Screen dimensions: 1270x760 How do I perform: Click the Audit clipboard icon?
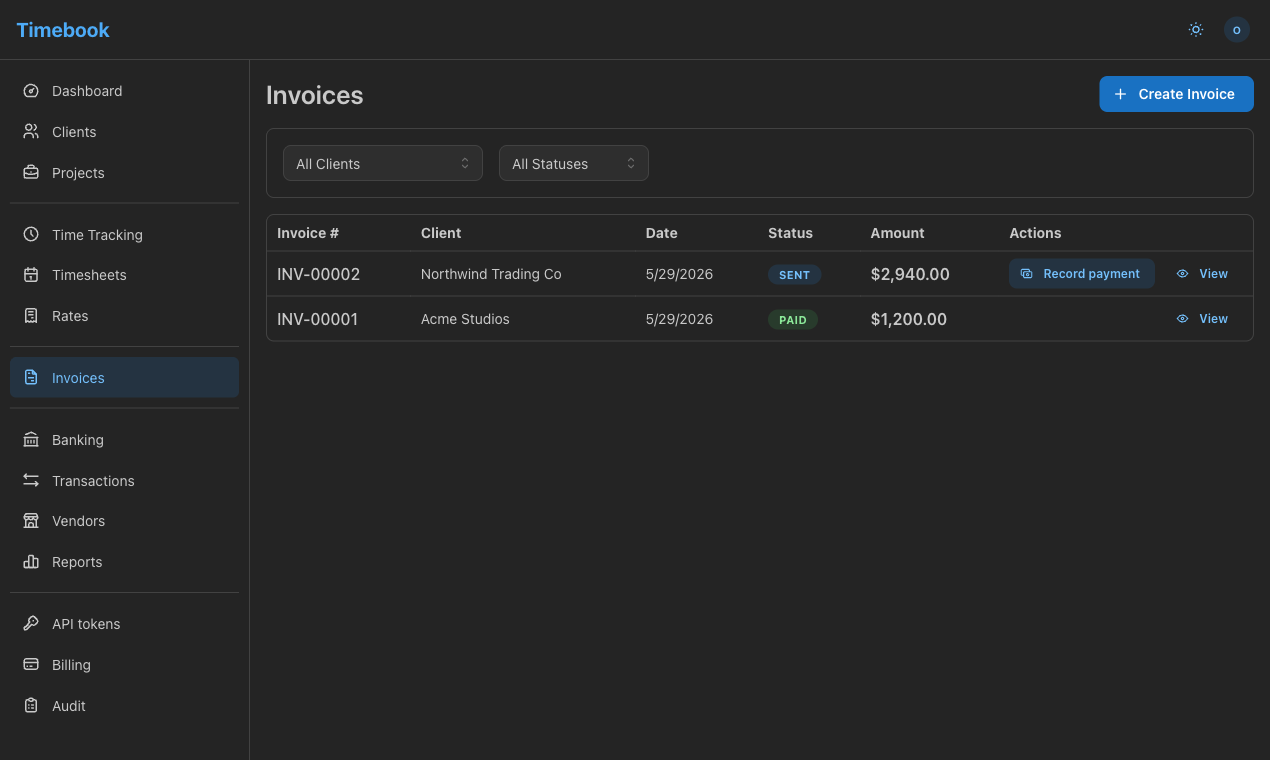[31, 706]
